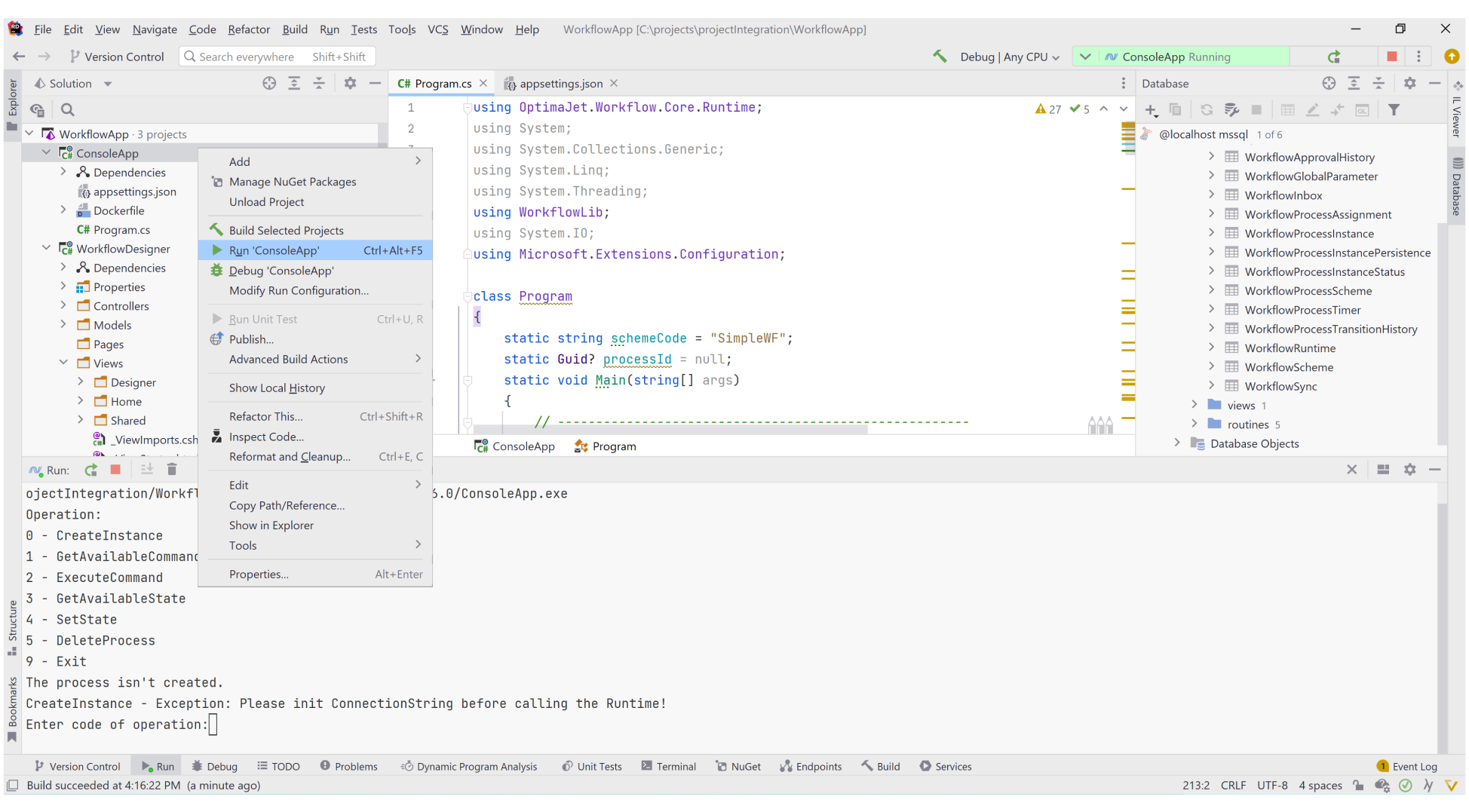1469x812 pixels.
Task: Select the WorkflowScheme table
Action: (1289, 367)
